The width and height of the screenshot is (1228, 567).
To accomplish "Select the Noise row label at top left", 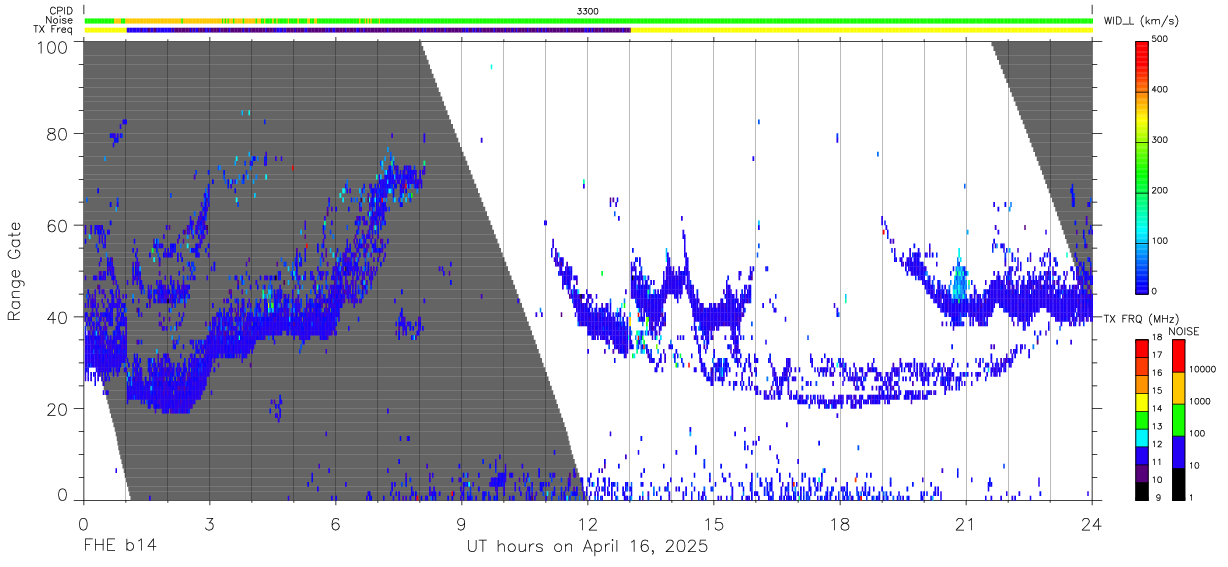I will pyautogui.click(x=59, y=20).
